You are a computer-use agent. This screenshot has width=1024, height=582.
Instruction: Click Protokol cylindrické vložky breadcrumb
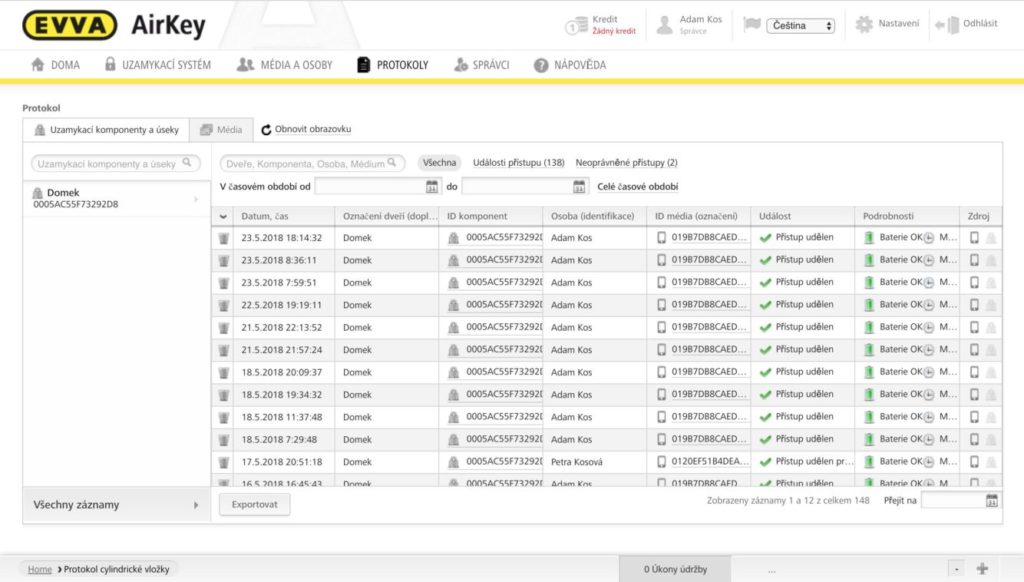116,570
